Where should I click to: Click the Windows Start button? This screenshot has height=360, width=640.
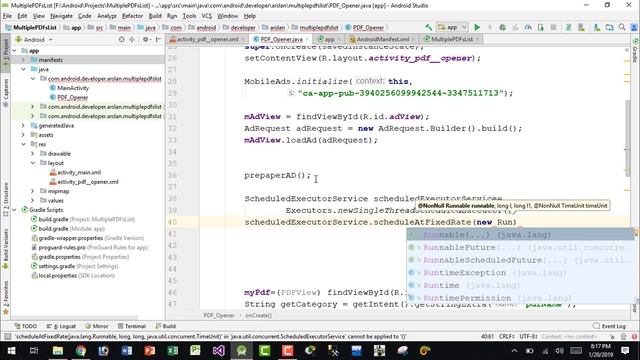11,351
